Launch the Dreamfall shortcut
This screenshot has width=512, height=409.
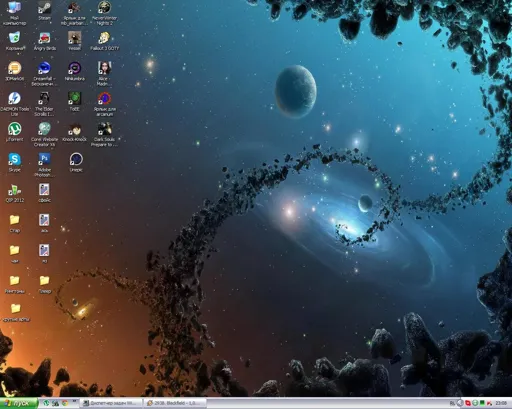coord(44,74)
